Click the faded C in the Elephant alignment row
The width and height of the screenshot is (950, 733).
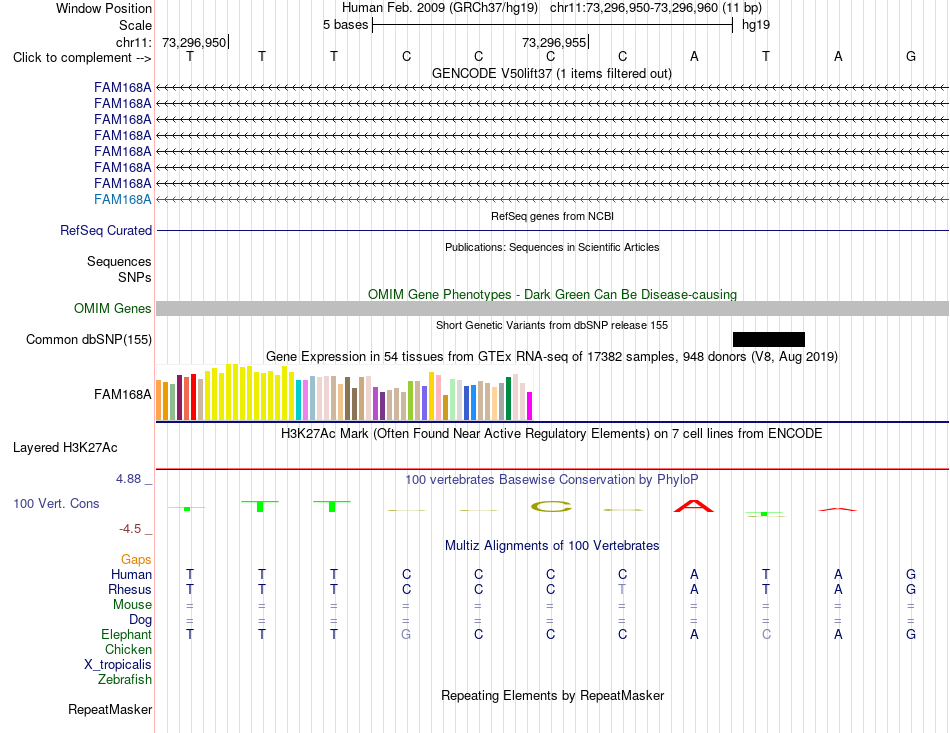766,634
